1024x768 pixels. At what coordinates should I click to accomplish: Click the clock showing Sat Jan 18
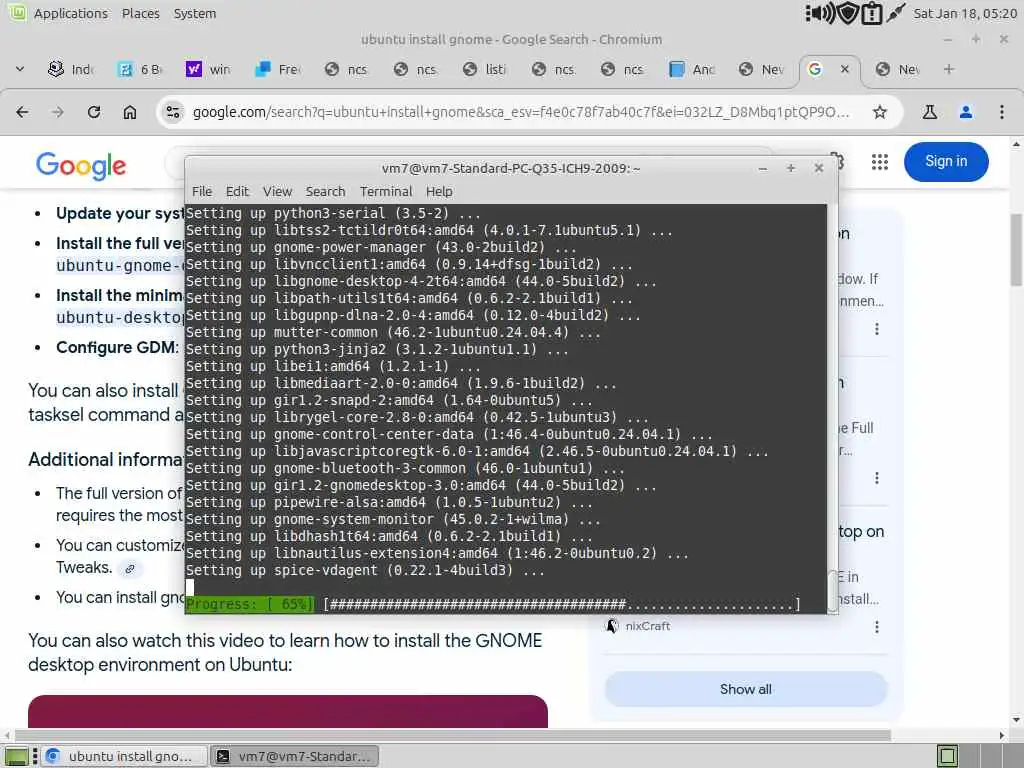click(x=965, y=13)
